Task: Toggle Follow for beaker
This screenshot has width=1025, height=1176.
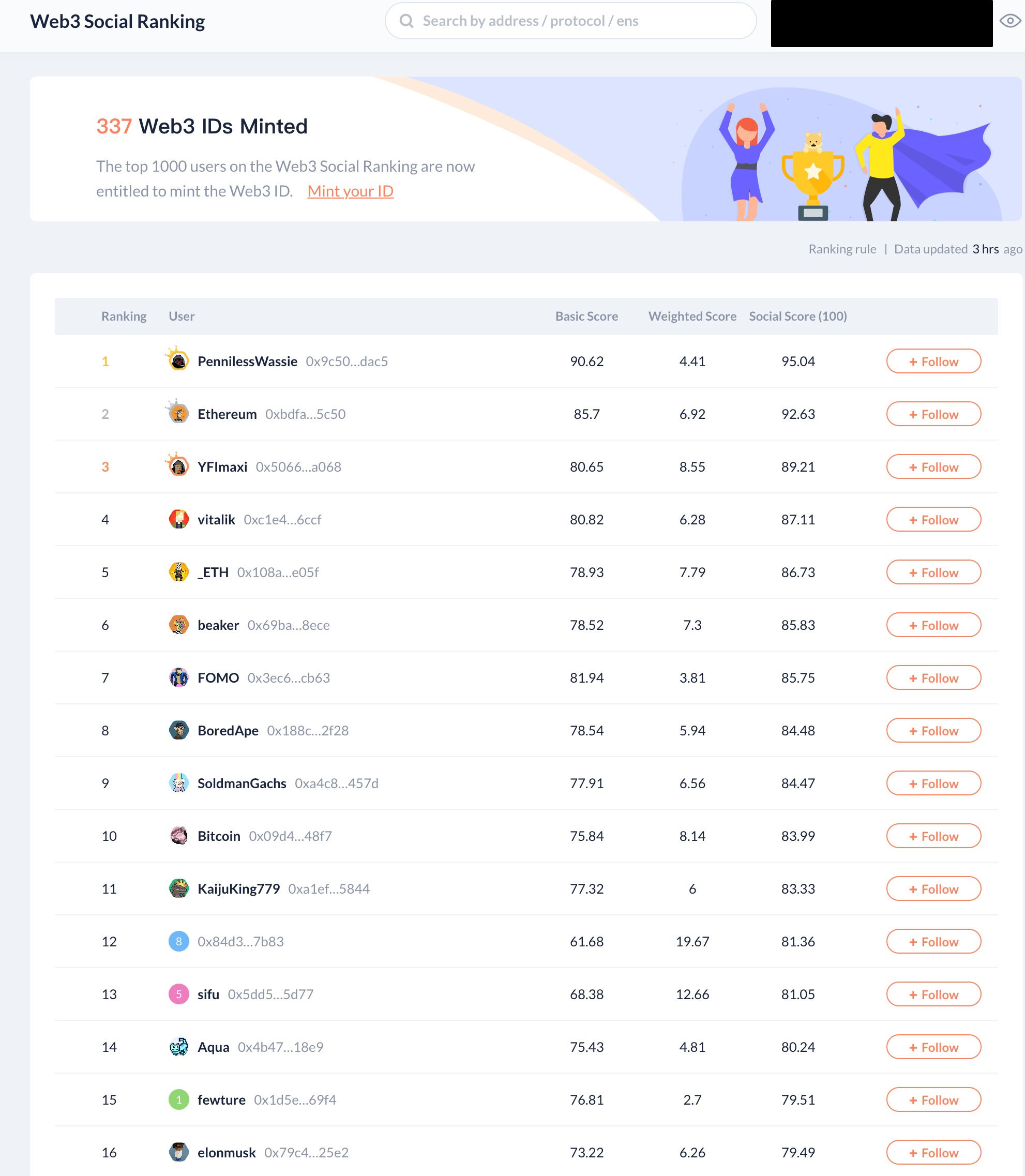Action: pos(933,625)
